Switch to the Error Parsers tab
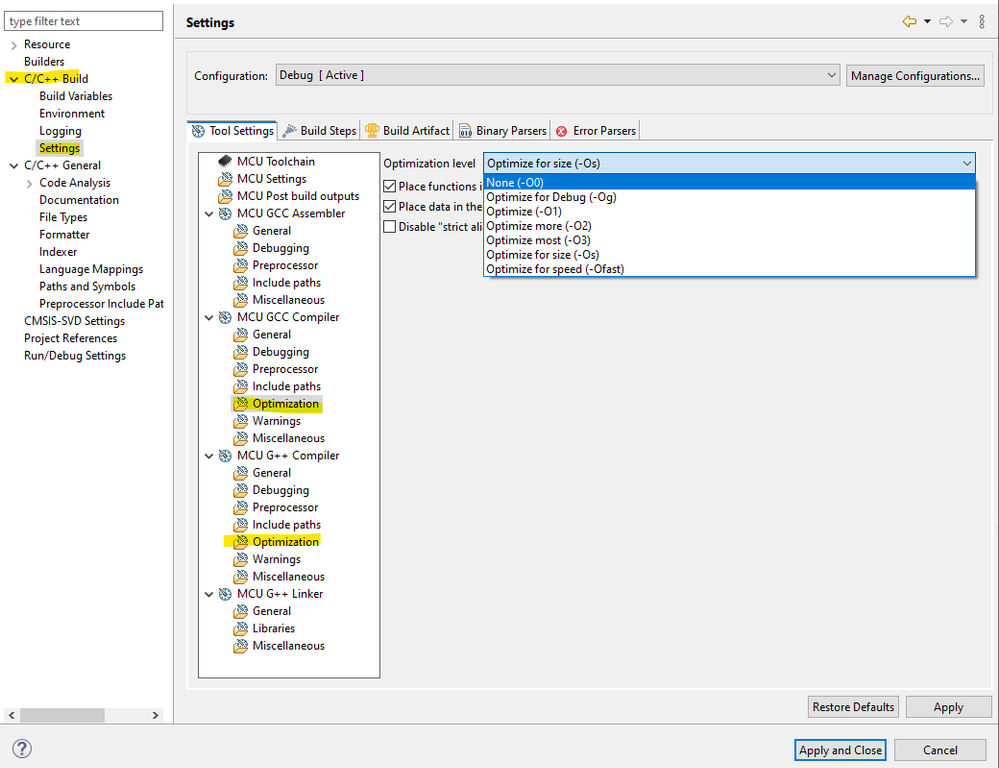The width and height of the screenshot is (999, 768). [596, 131]
